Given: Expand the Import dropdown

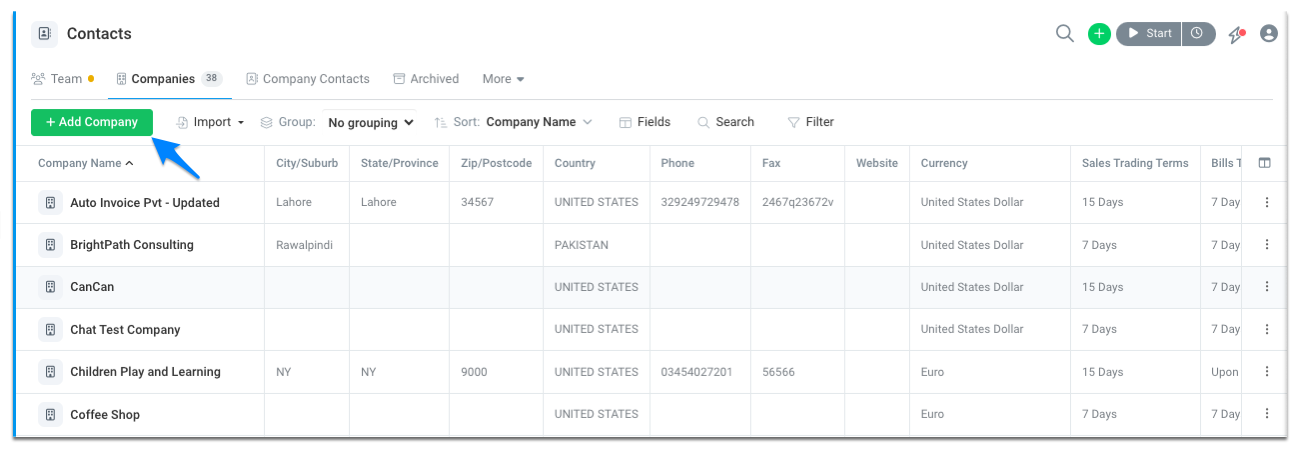Looking at the screenshot, I should [211, 122].
